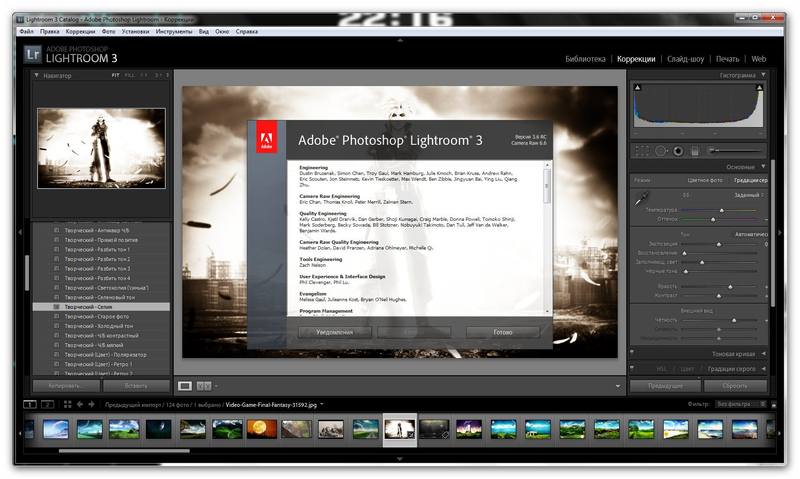Expand the Тоновая кривая panel
The width and height of the screenshot is (800, 479).
click(x=764, y=354)
